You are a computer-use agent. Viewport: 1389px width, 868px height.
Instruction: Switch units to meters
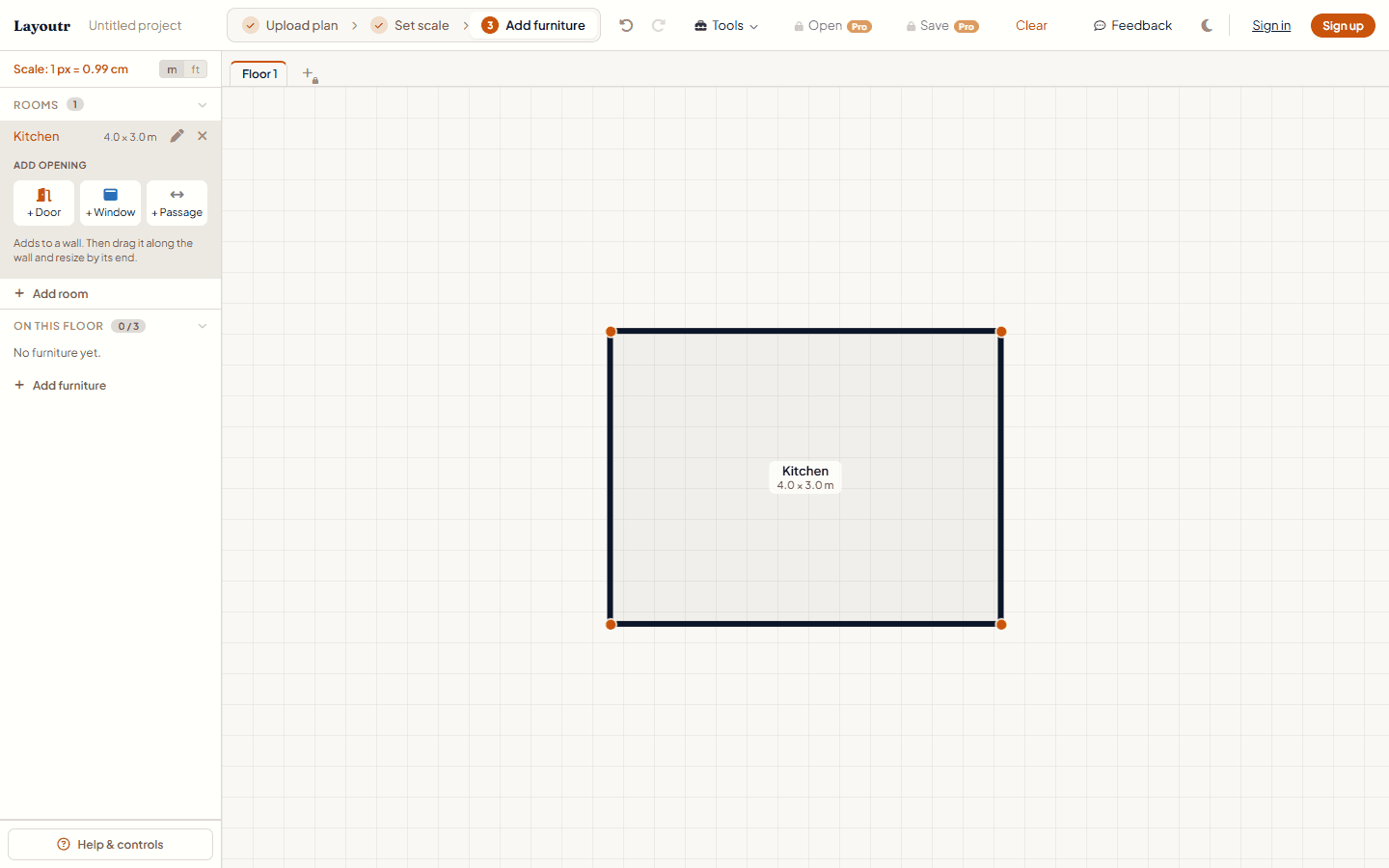click(172, 69)
